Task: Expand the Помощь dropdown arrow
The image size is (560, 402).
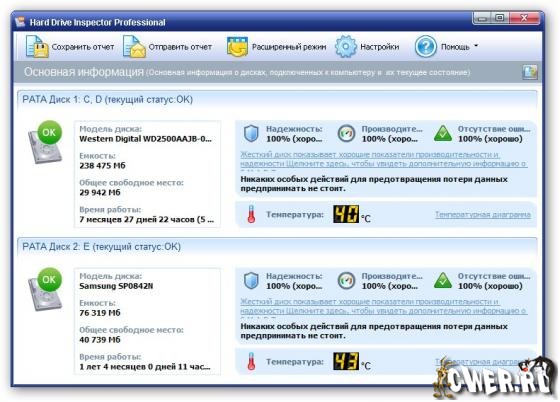Action: pos(476,46)
